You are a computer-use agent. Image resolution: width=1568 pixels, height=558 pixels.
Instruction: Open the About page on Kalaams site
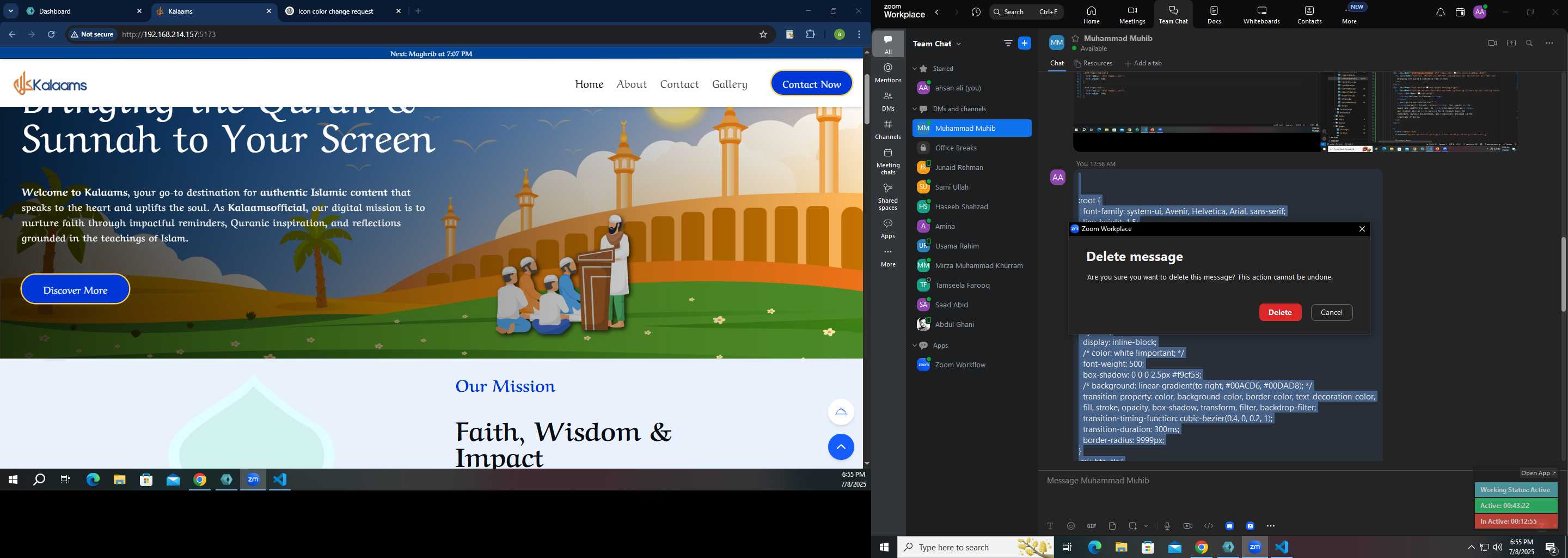[631, 84]
